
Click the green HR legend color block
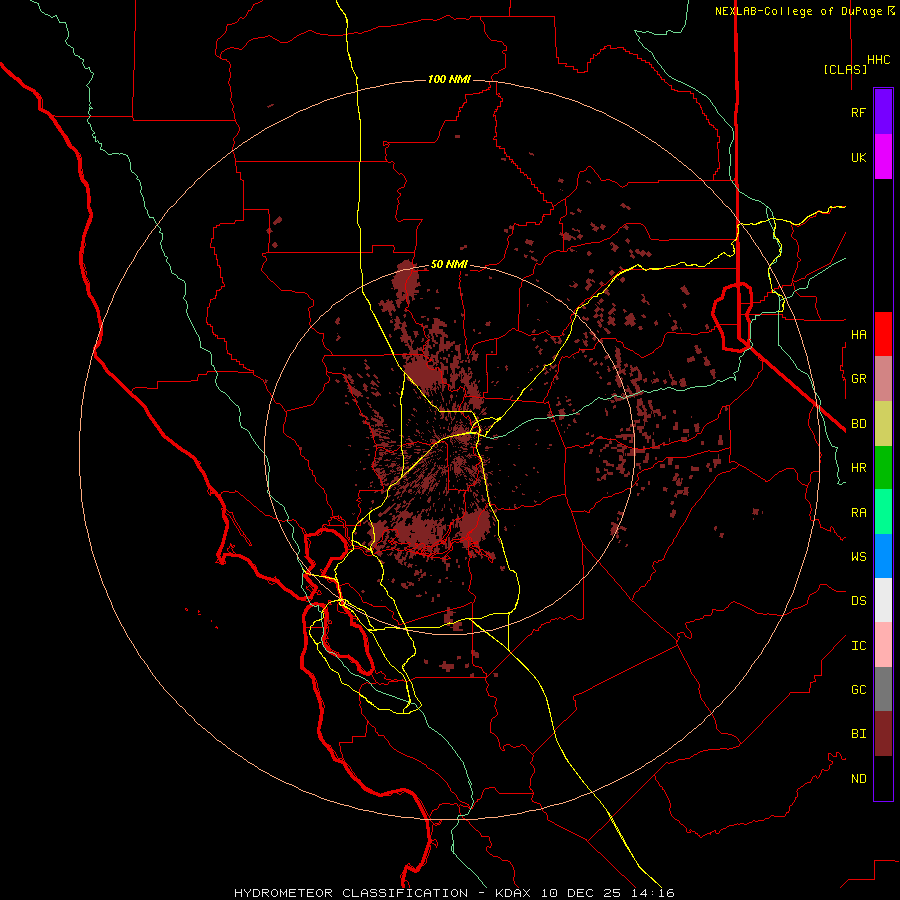[x=883, y=468]
